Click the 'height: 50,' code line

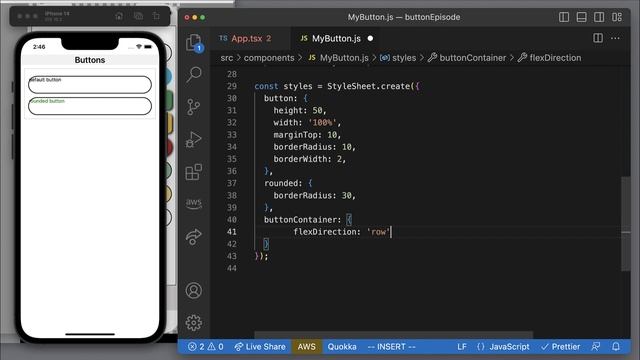[300, 110]
